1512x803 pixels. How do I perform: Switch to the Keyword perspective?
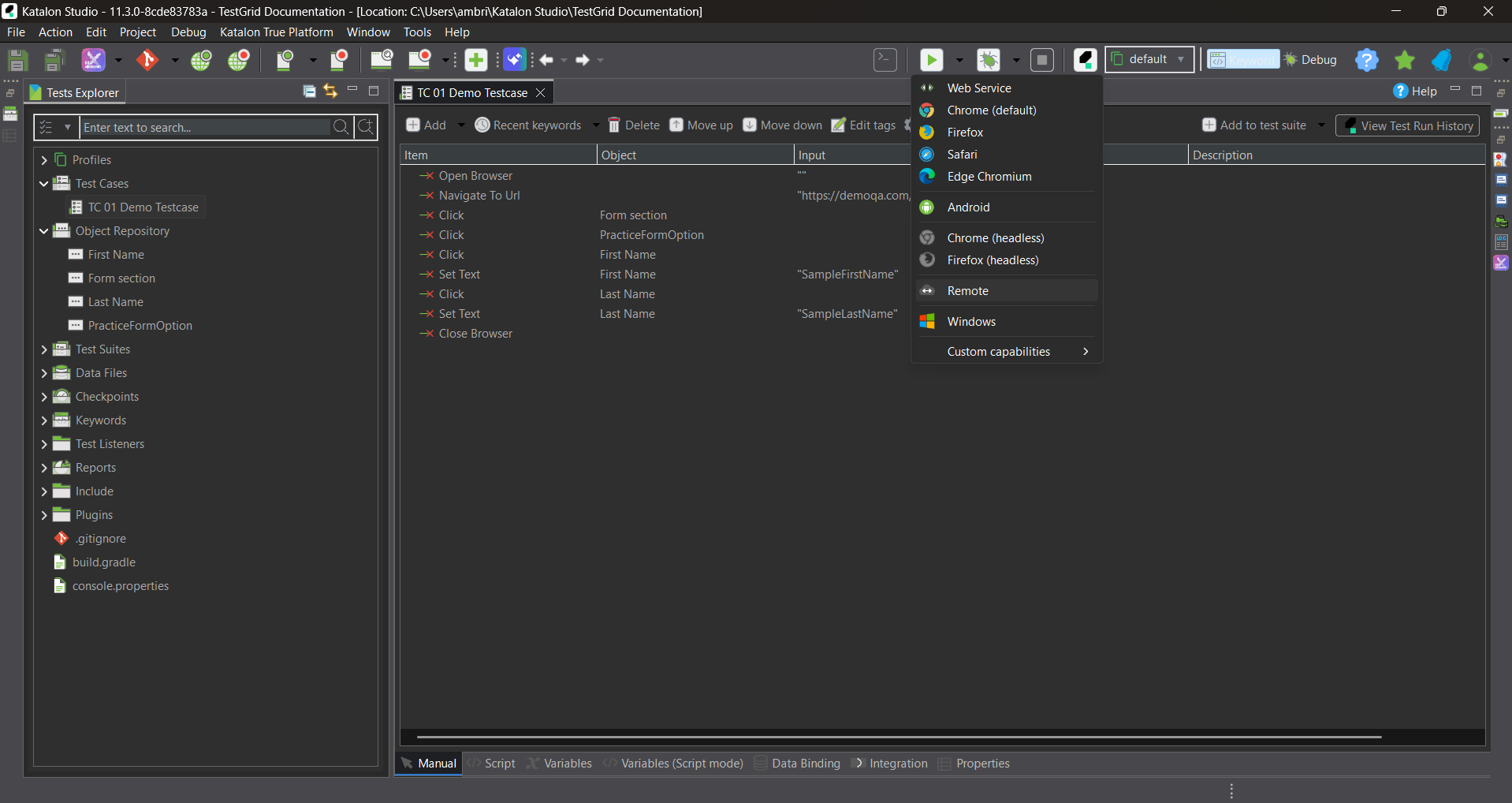1243,60
